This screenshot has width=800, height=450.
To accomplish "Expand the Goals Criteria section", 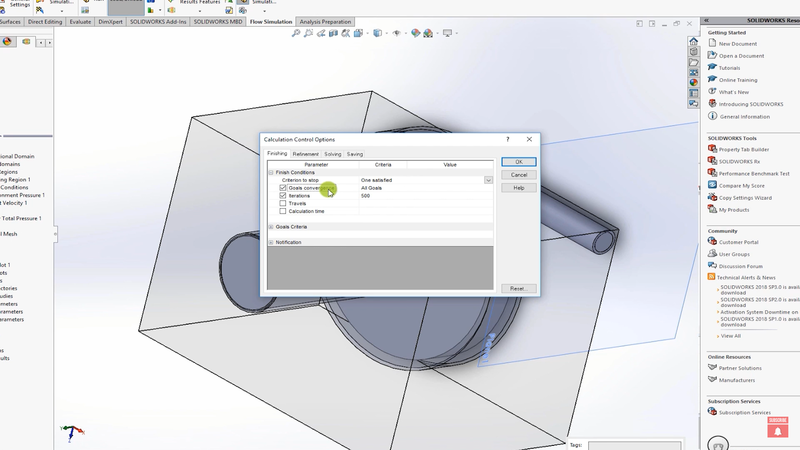I will click(x=271, y=227).
